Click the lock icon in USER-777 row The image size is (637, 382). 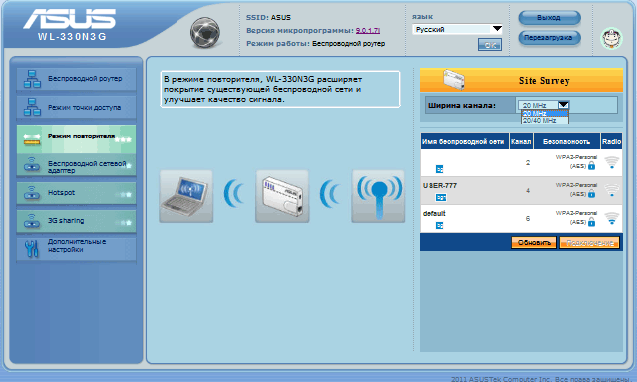point(592,194)
